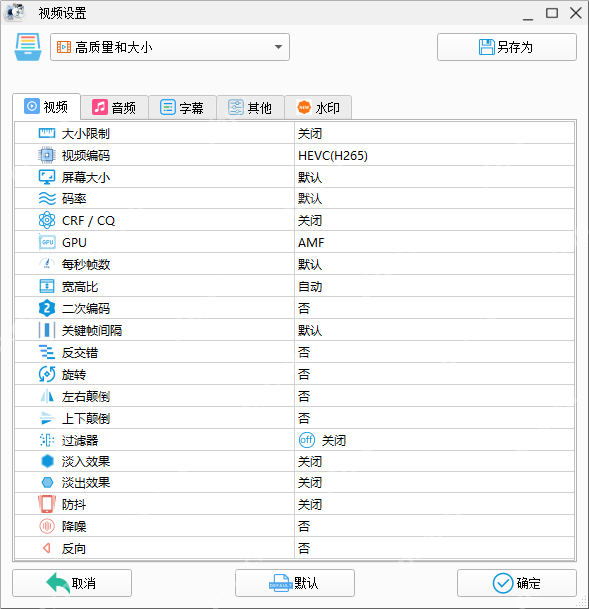Click the 屏幕大小 monitor icon
The width and height of the screenshot is (589, 609).
(x=47, y=177)
